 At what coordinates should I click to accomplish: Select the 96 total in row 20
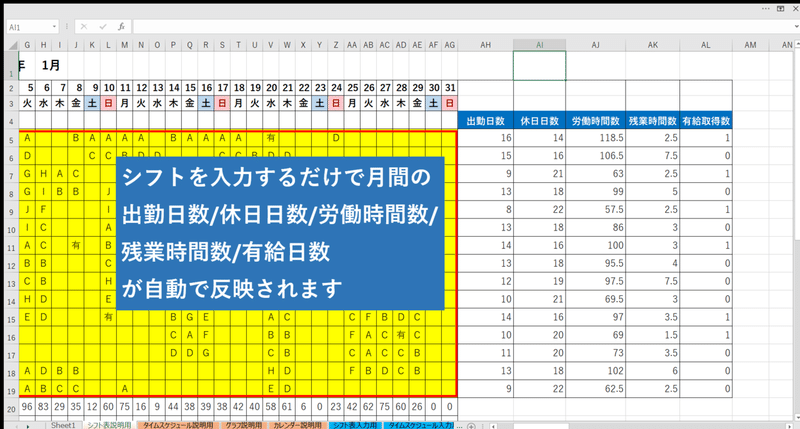click(27, 407)
